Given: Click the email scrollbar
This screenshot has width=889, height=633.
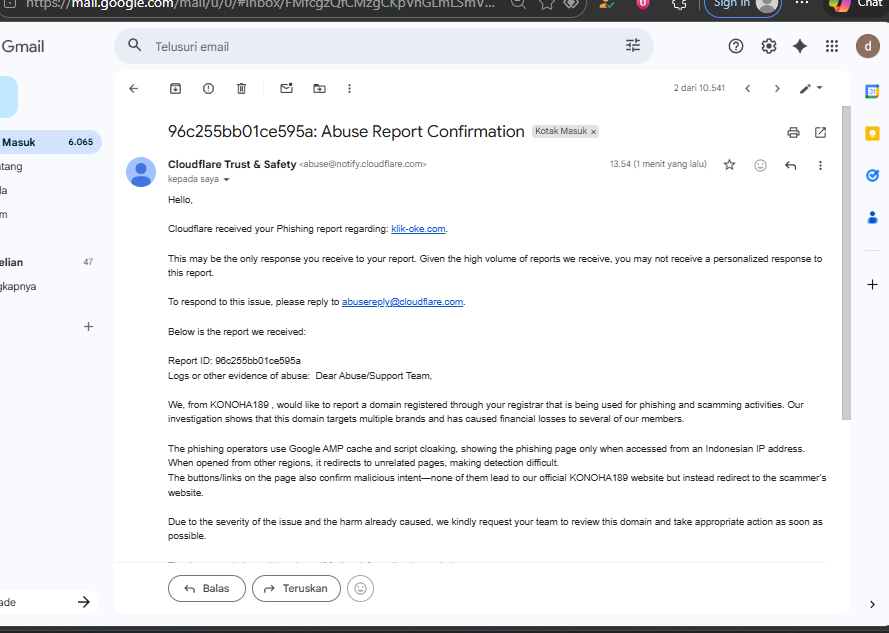Looking at the screenshot, I should [x=846, y=263].
